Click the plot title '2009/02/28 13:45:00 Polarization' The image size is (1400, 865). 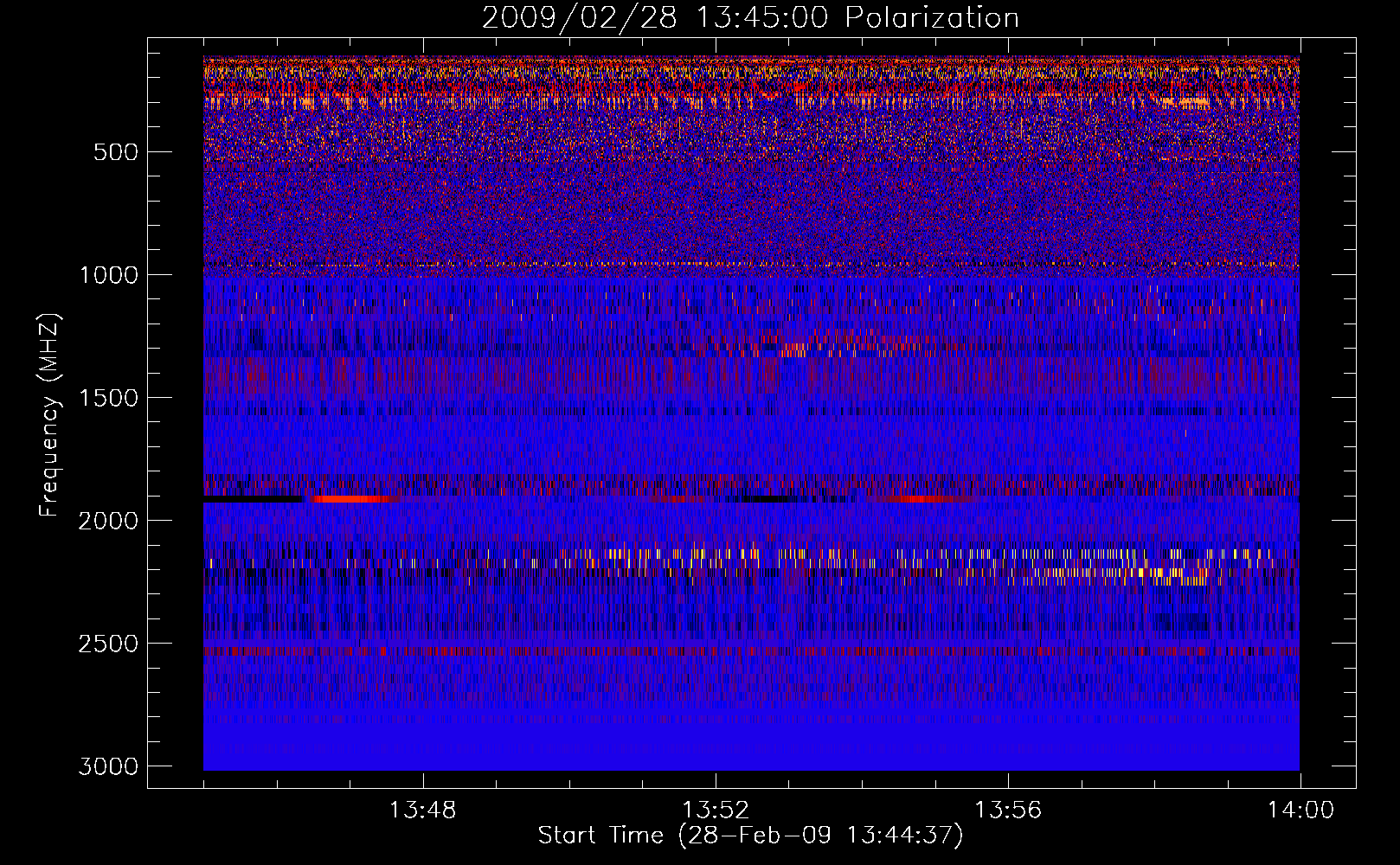[750, 17]
